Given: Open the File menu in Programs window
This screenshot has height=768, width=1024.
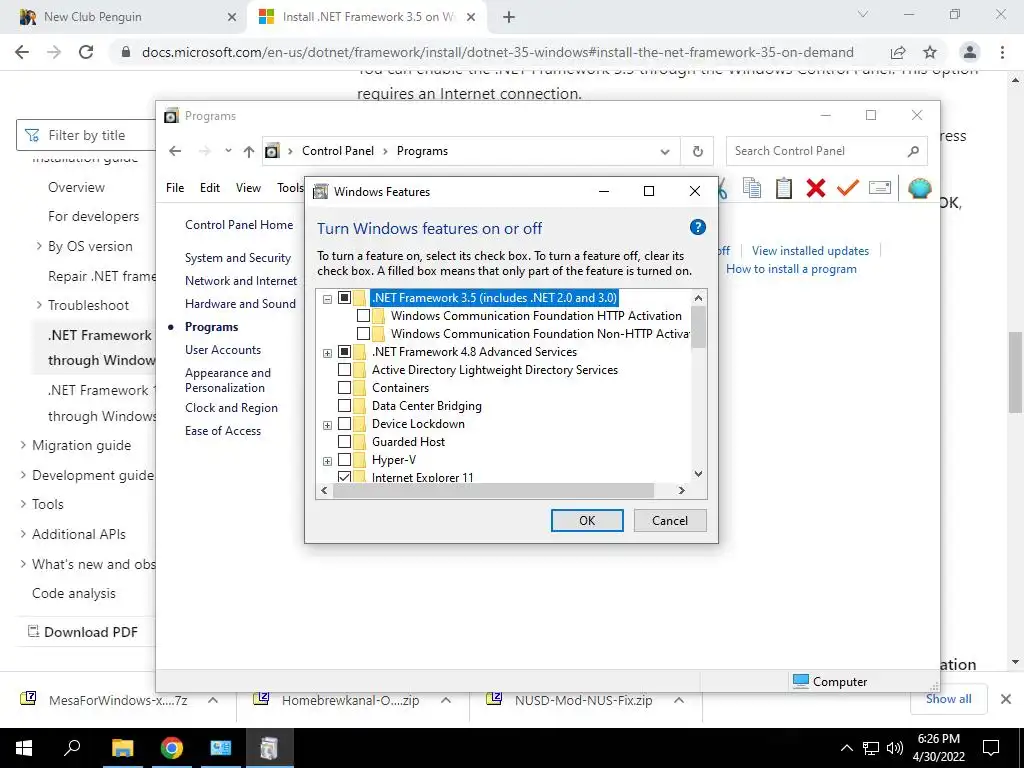Looking at the screenshot, I should point(175,188).
